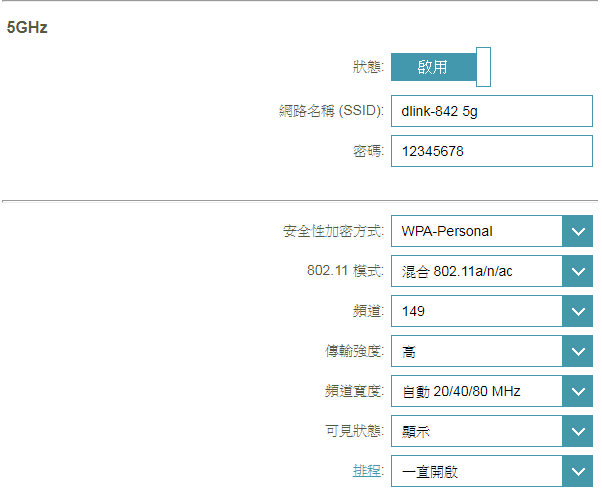Screen dimensions: 602x494
Task: Open the 頻道寬度 dropdown showing 自動 20/40/80 MHz
Action: tap(492, 391)
